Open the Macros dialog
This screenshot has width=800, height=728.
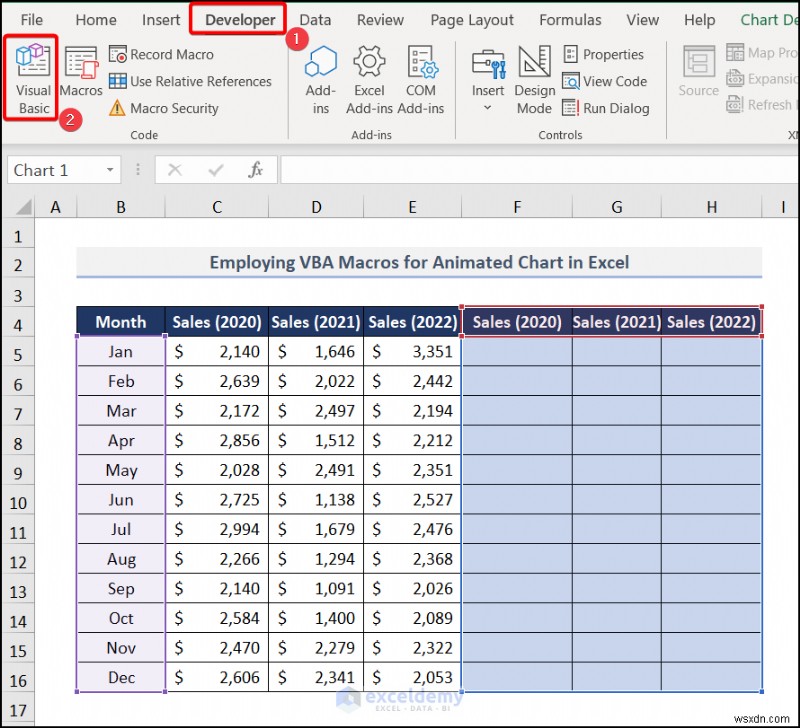81,71
